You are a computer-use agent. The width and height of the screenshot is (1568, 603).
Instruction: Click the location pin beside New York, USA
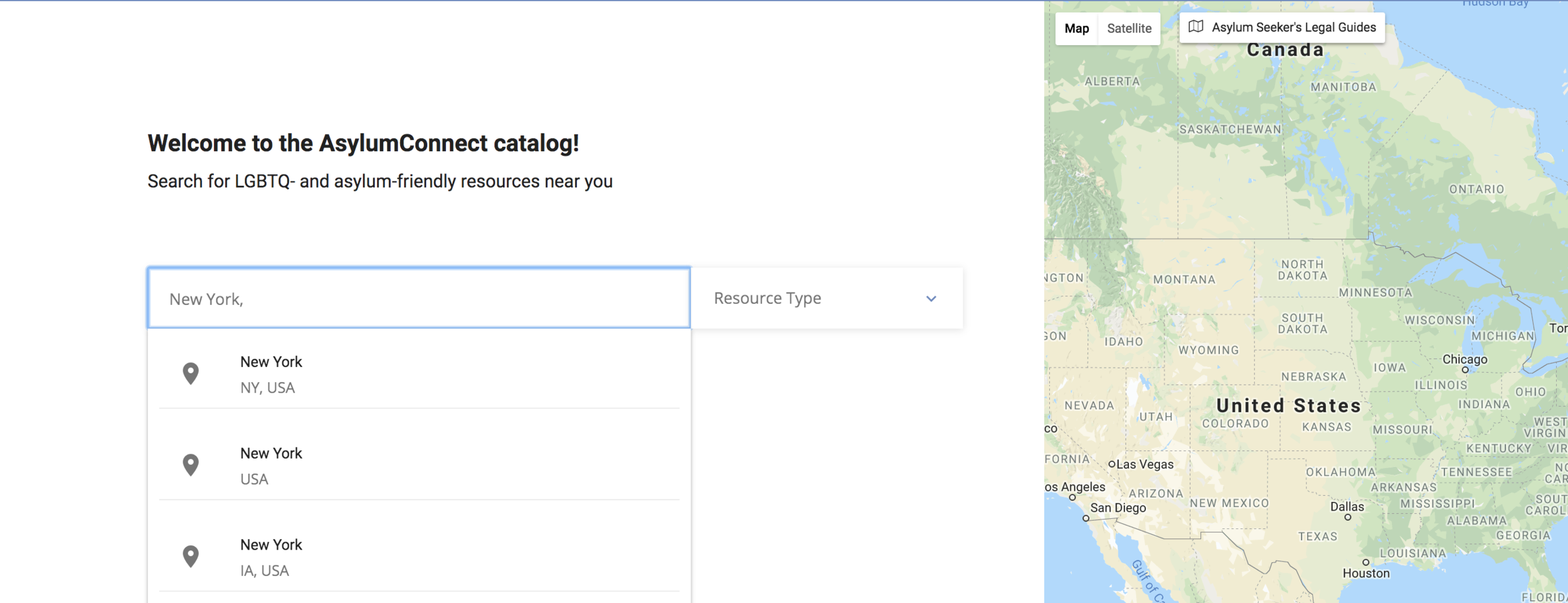tap(191, 465)
